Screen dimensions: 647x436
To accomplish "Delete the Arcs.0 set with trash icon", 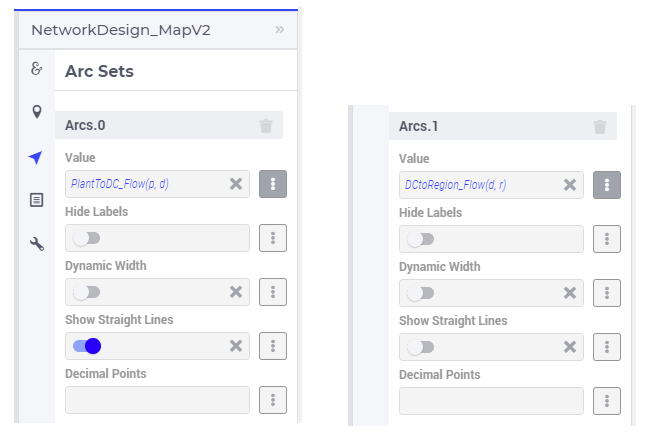I will [x=266, y=126].
